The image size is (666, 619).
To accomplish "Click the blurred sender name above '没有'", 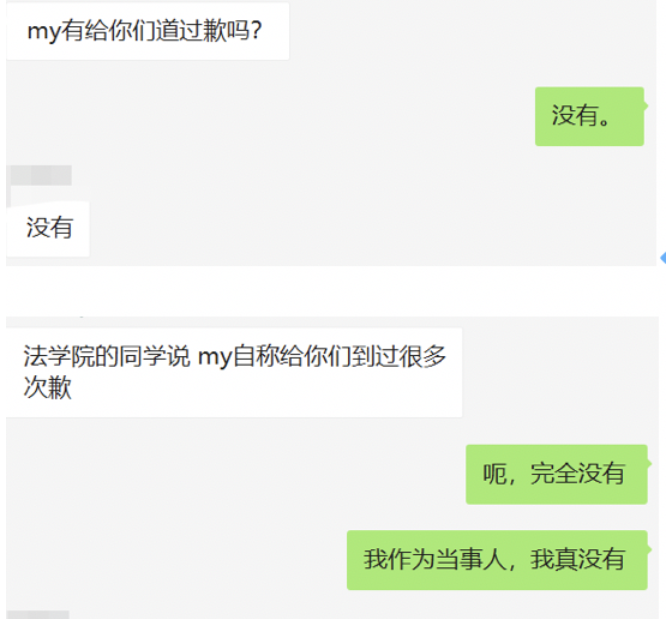I will pyautogui.click(x=41, y=175).
